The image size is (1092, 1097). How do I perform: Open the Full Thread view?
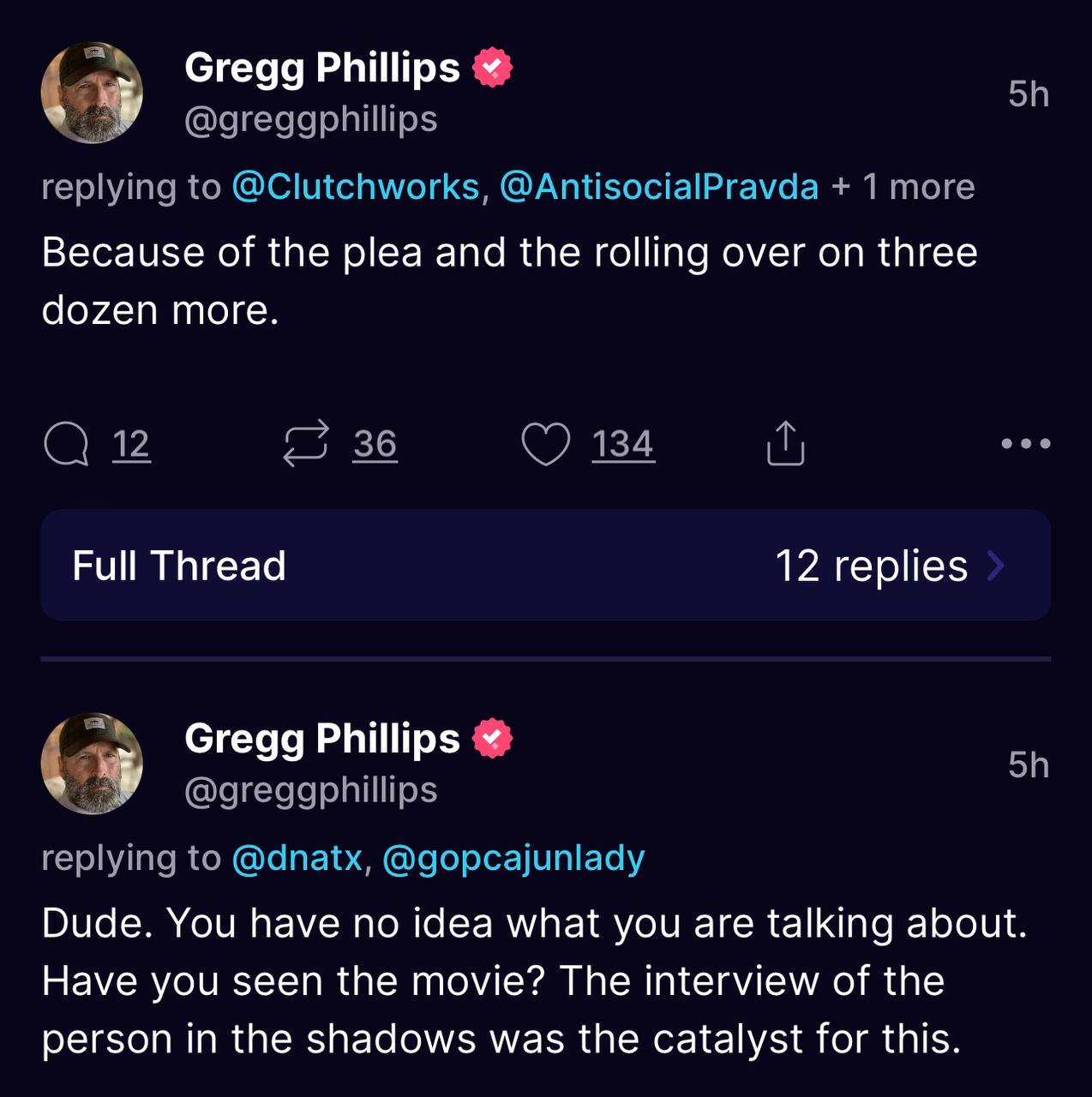coord(179,566)
